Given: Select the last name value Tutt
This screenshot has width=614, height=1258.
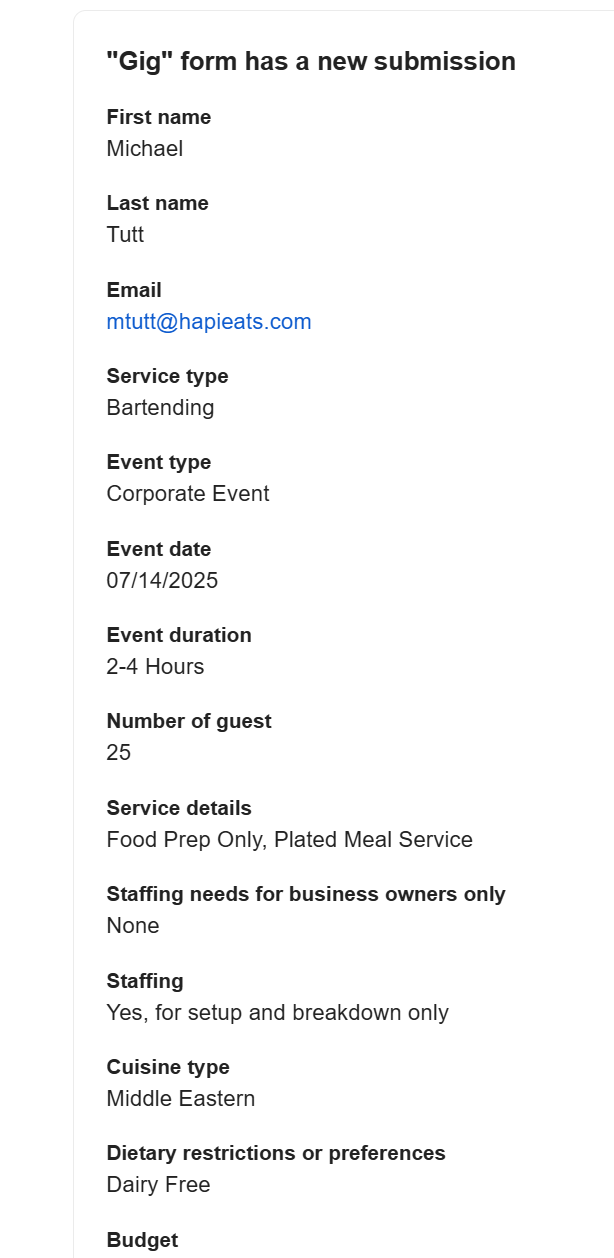Looking at the screenshot, I should 126,235.
